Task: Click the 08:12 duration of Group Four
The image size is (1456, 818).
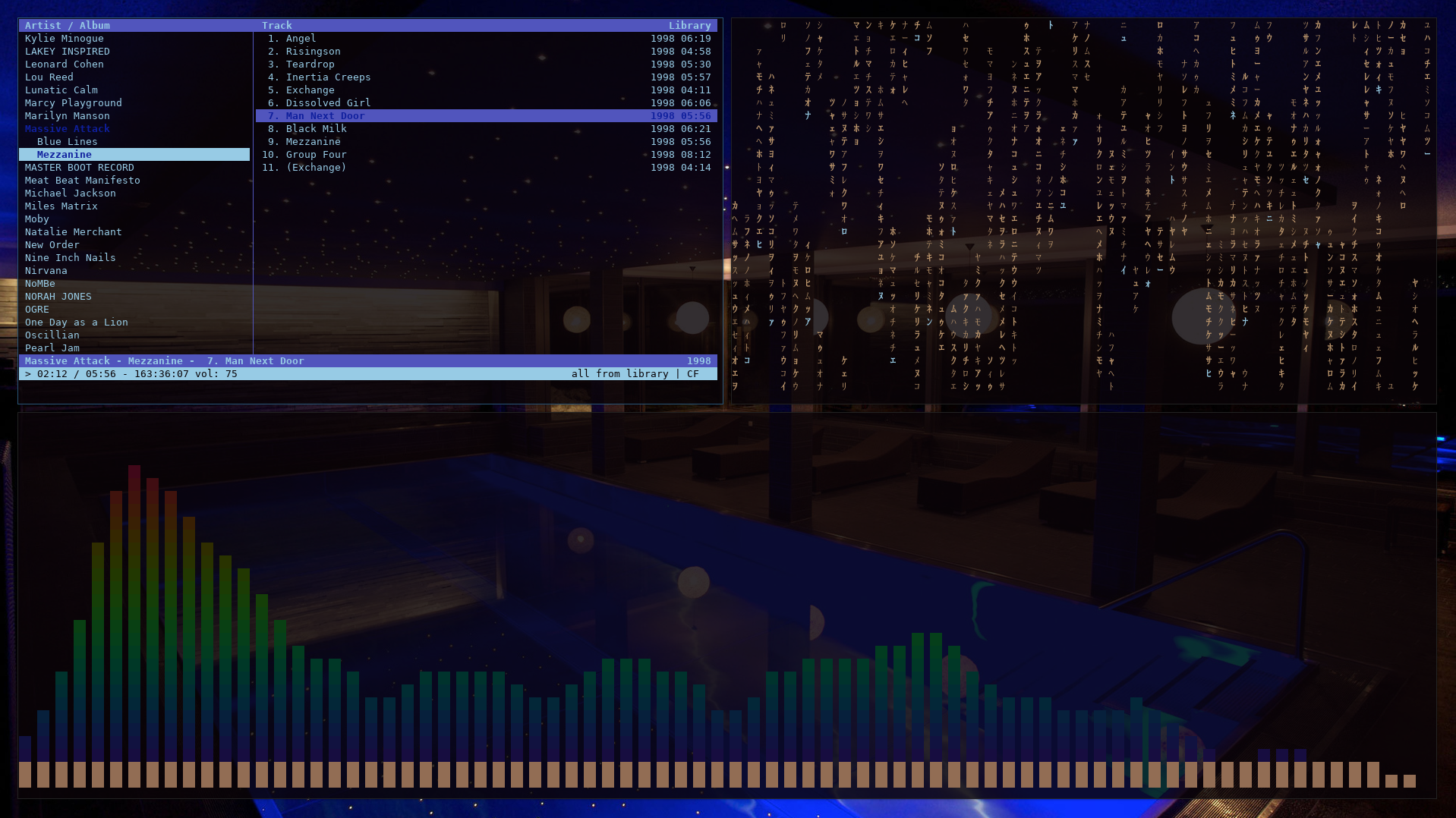Action: (x=695, y=155)
